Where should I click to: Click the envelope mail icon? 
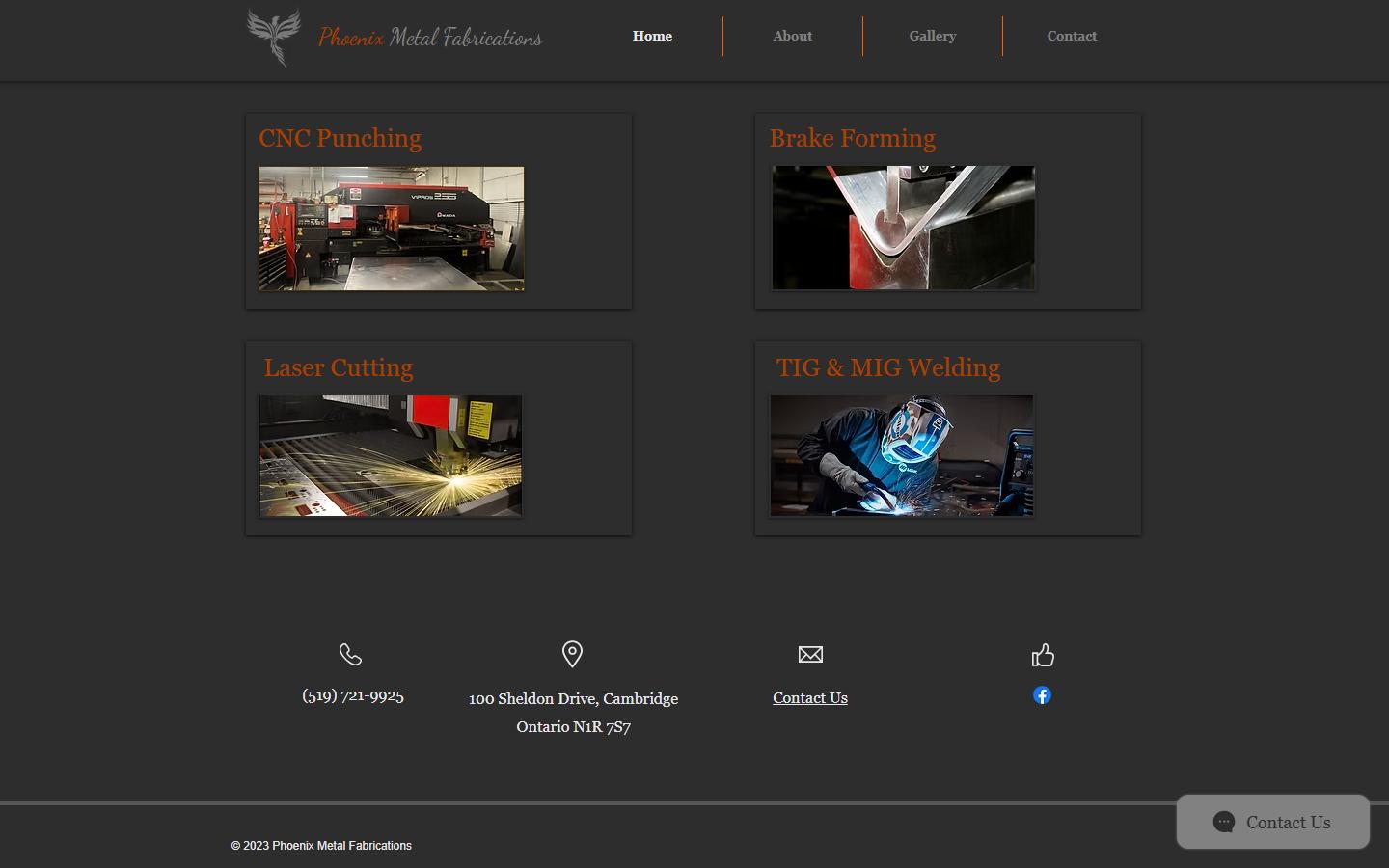point(810,655)
